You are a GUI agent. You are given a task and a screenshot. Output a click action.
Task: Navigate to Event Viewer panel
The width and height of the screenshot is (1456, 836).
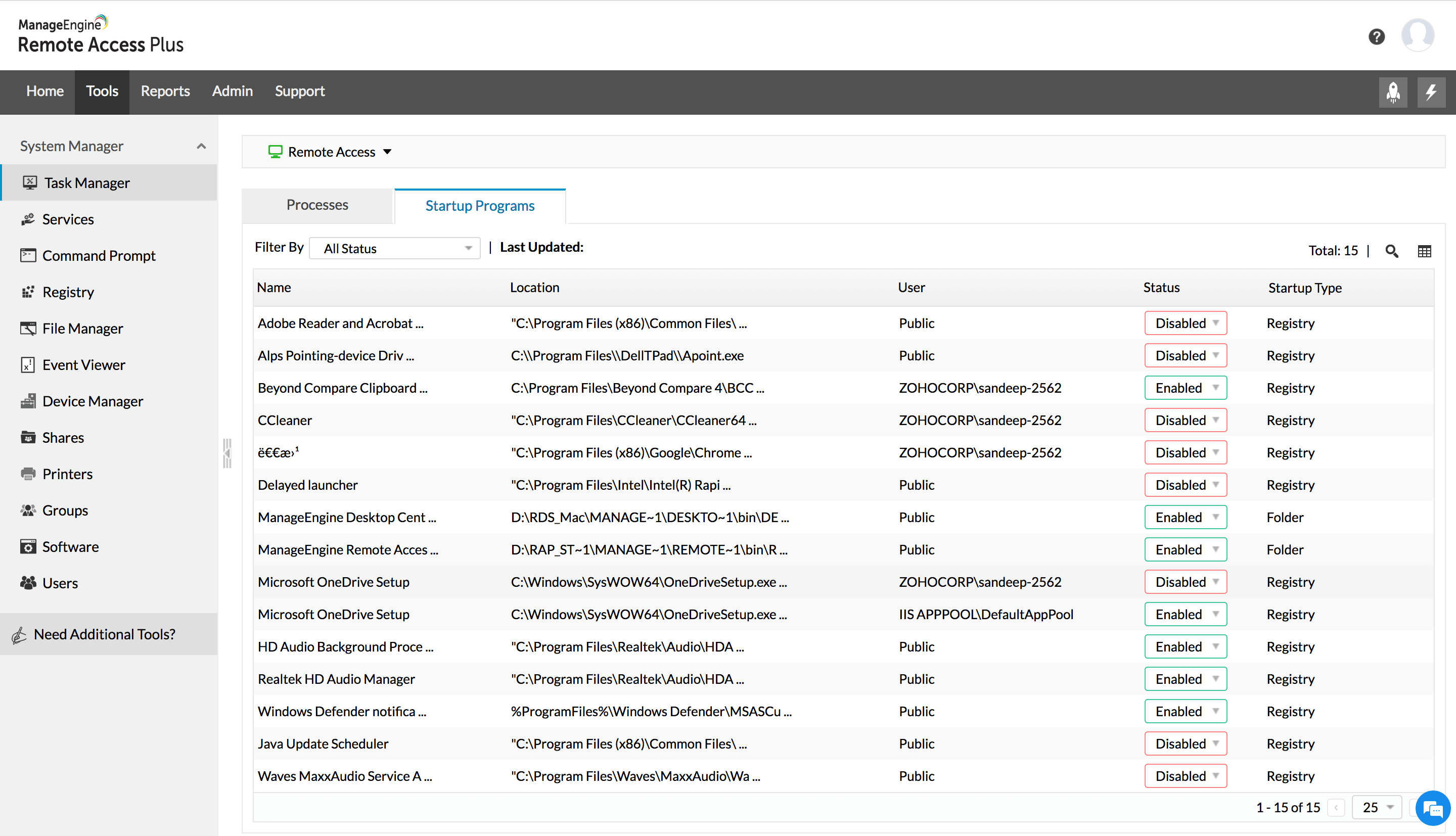pos(83,365)
